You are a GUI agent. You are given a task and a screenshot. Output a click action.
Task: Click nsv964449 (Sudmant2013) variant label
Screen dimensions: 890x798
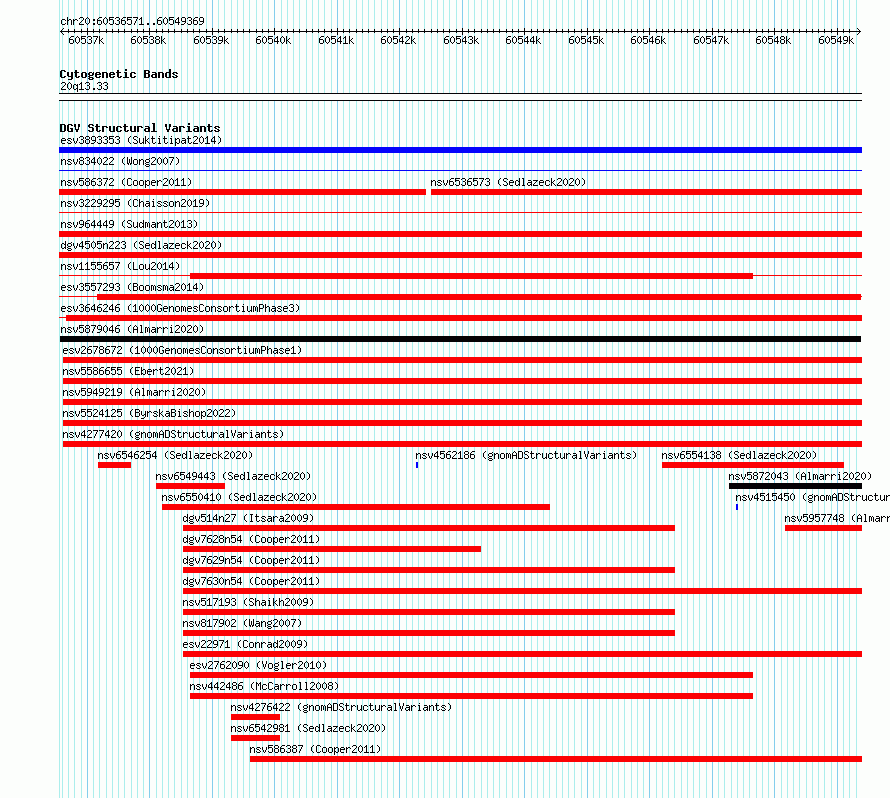click(129, 224)
